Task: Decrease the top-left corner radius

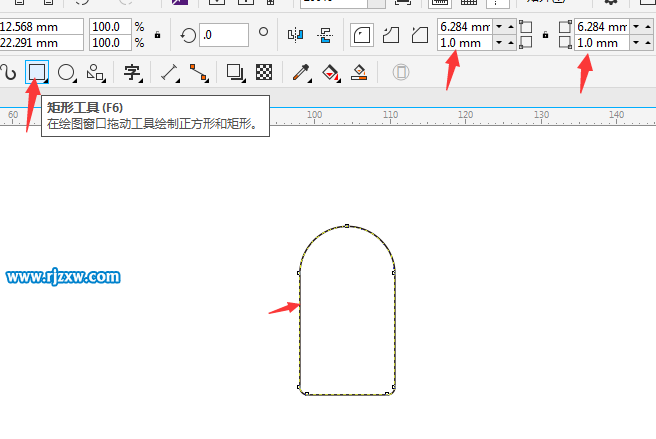Action: 499,27
